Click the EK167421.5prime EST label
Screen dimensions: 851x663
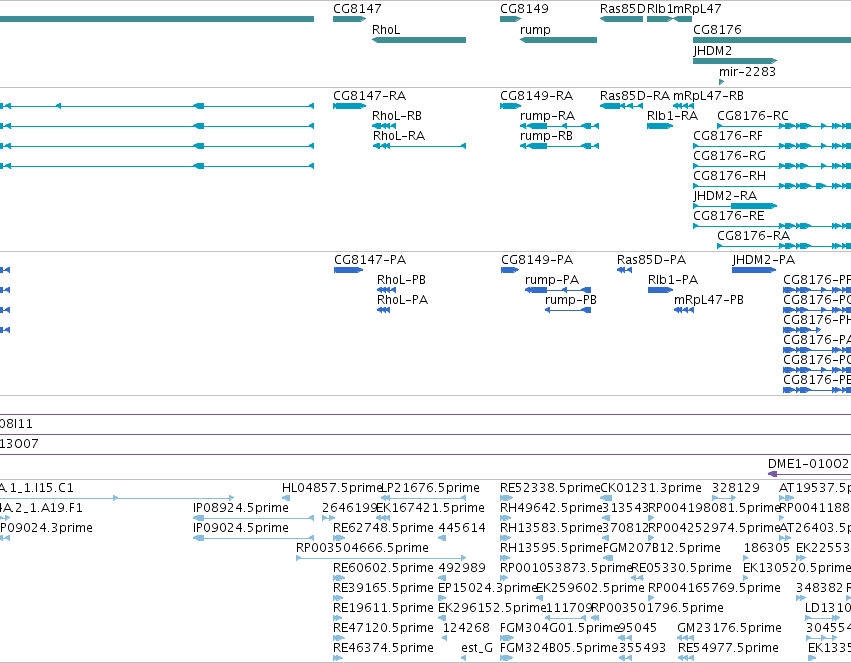430,508
